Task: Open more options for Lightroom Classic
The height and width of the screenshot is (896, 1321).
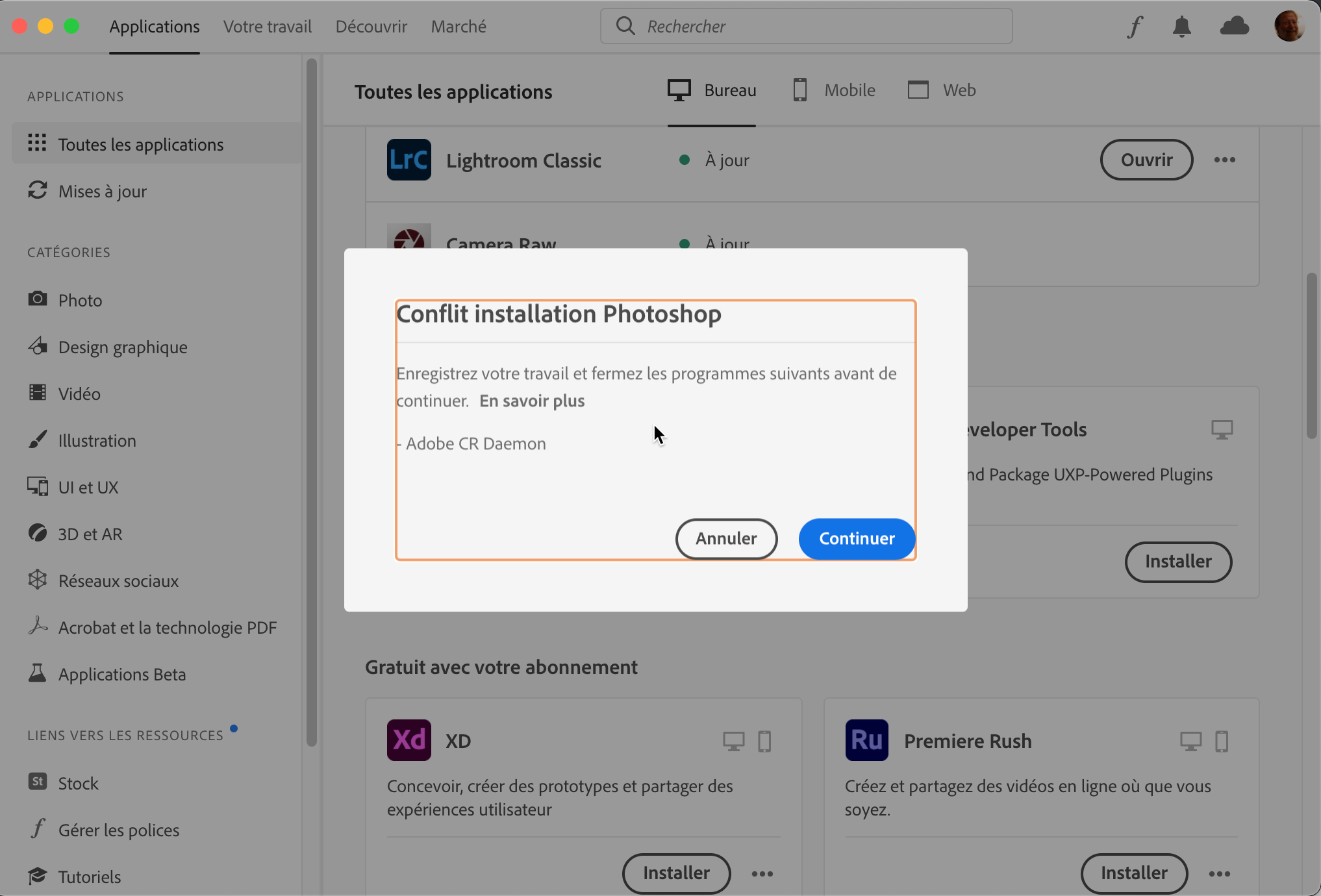Action: 1224,160
